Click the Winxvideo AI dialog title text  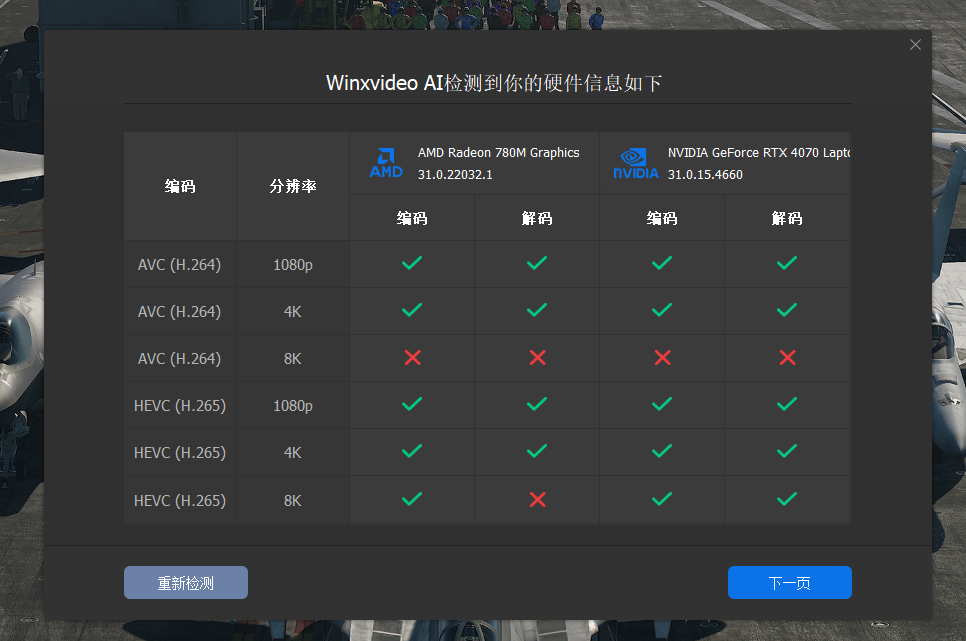tap(494, 83)
